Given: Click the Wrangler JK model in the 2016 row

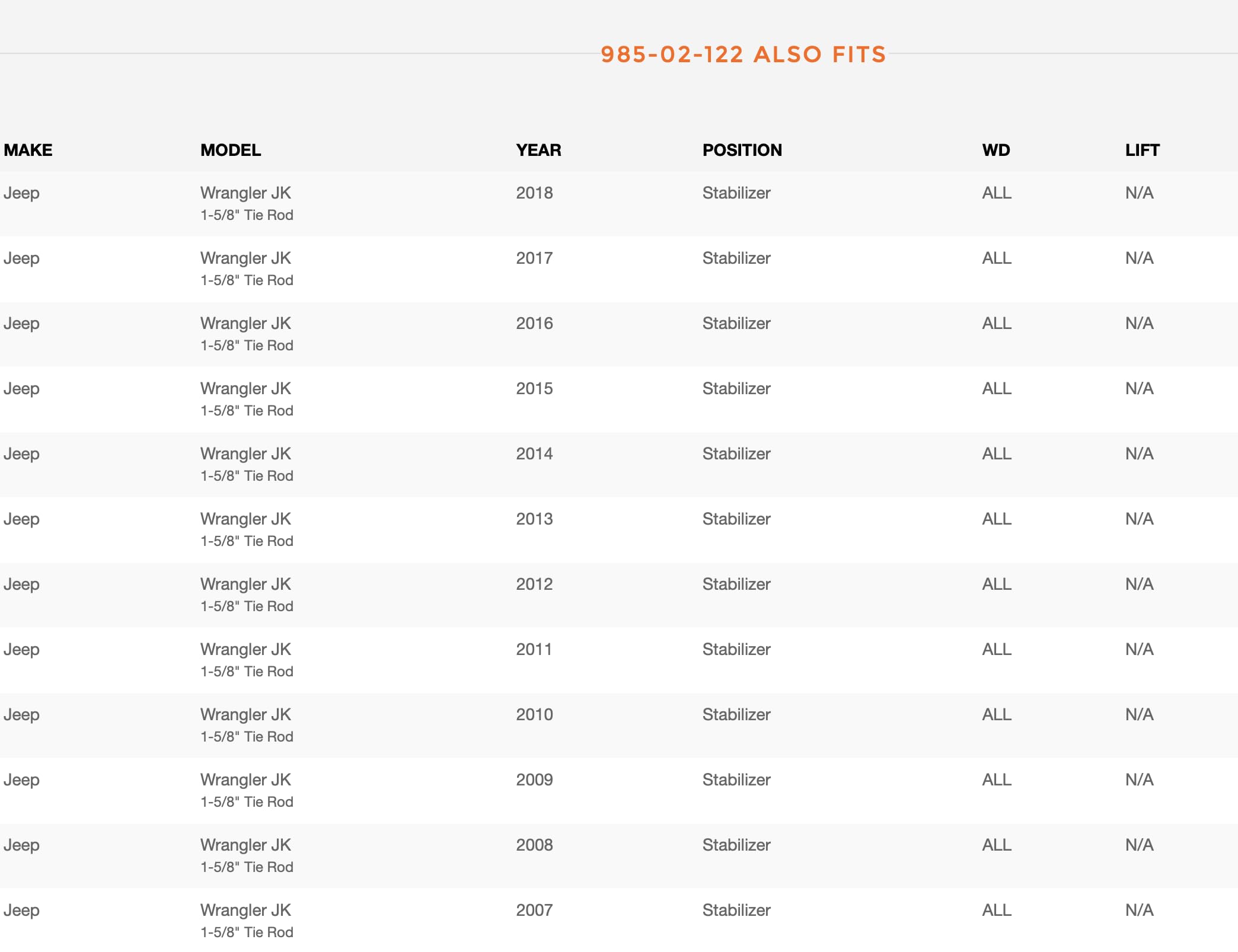Looking at the screenshot, I should pyautogui.click(x=245, y=323).
